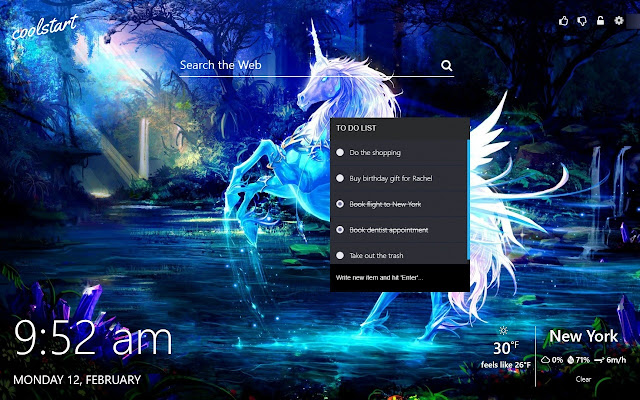Image resolution: width=640 pixels, height=400 pixels.
Task: Click the cloud cover 0% icon
Action: tap(545, 360)
